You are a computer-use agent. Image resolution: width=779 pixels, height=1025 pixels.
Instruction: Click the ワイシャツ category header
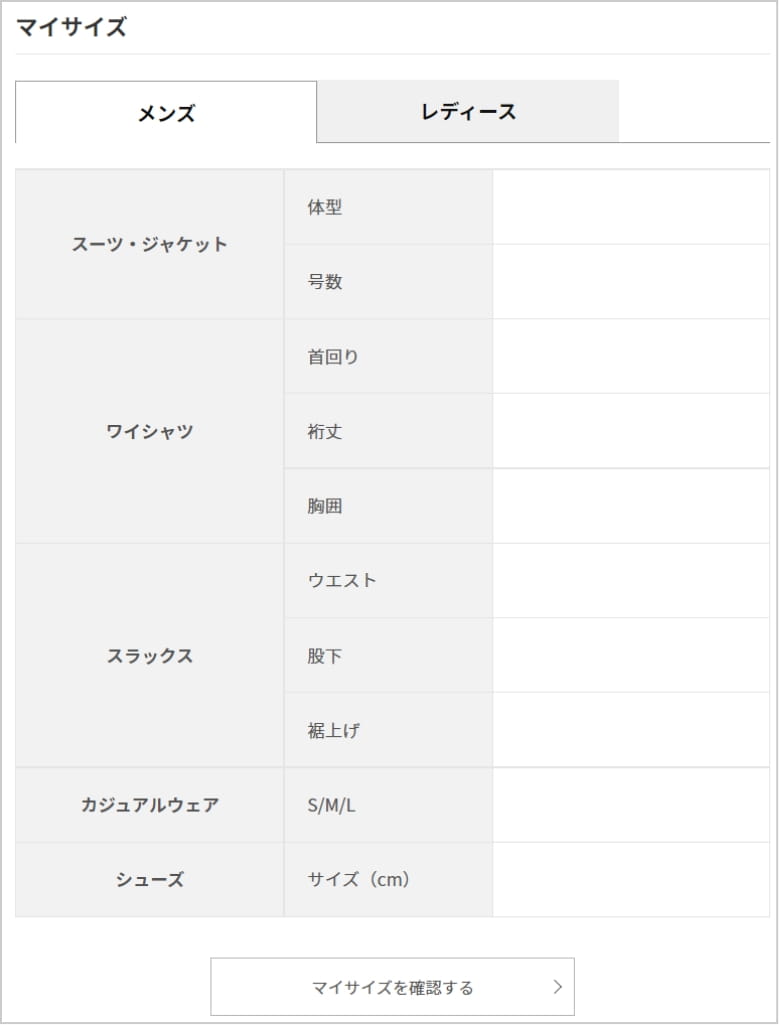coord(150,432)
